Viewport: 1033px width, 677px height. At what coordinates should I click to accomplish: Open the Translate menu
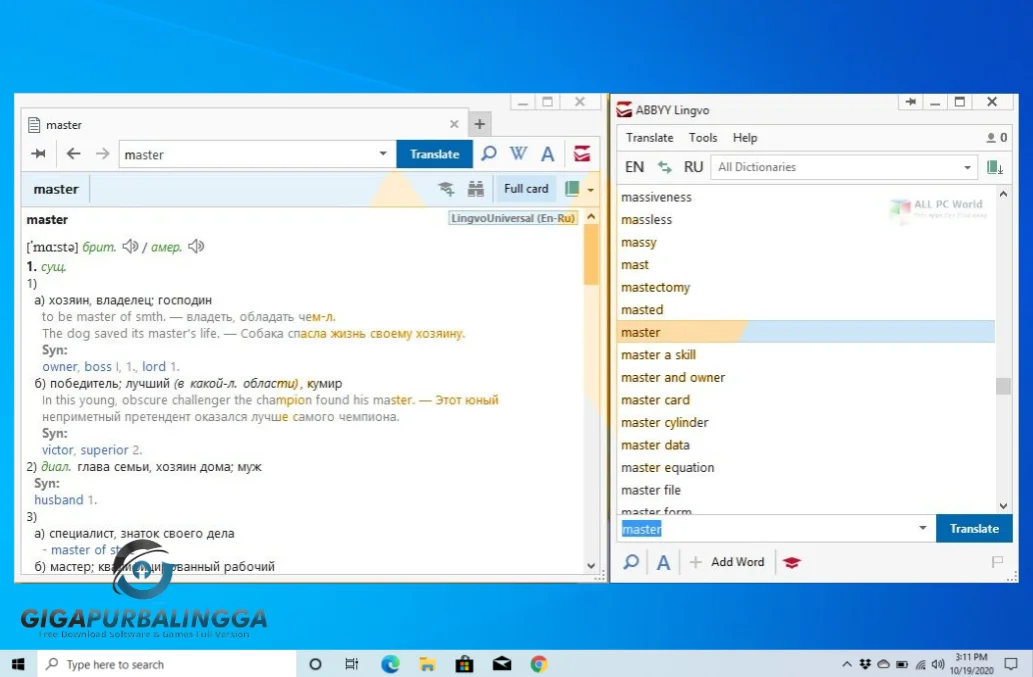(x=650, y=138)
